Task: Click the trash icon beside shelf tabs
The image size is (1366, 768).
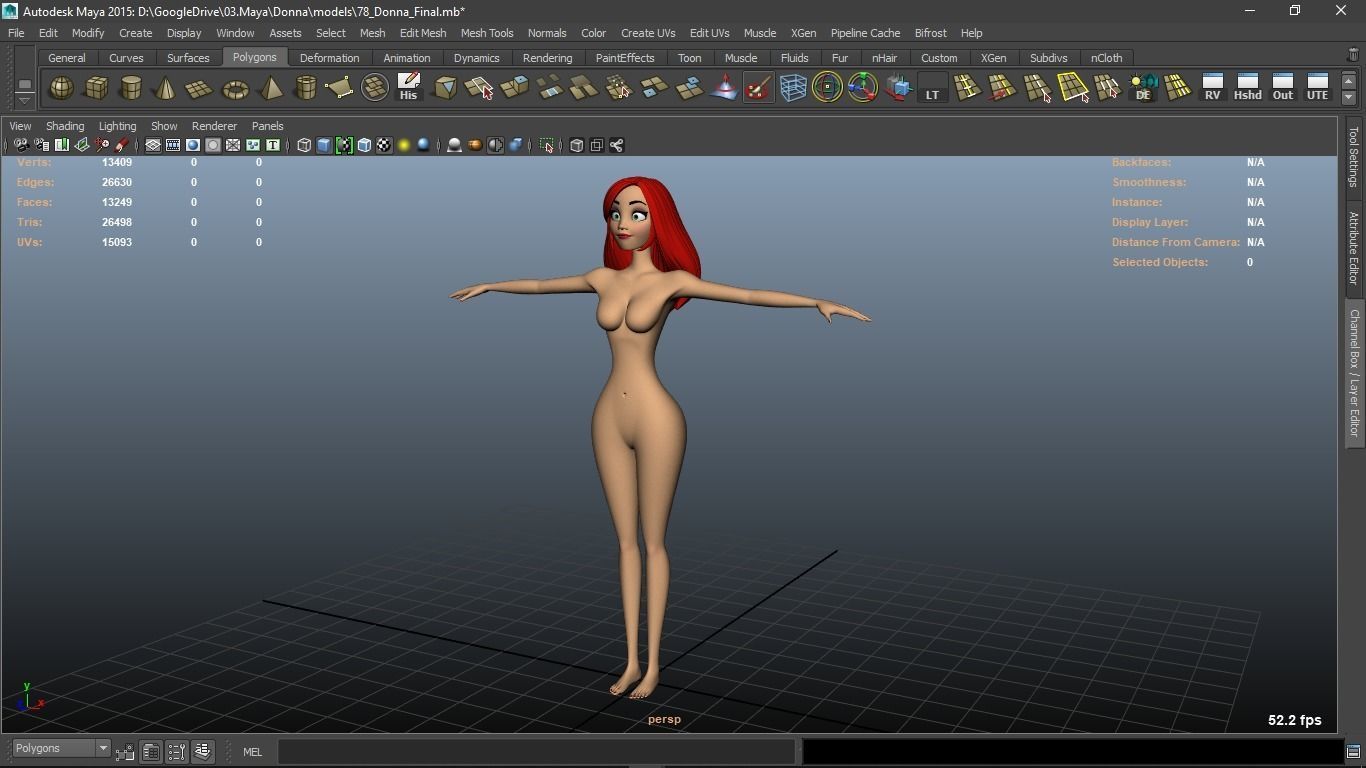Action: point(1353,56)
